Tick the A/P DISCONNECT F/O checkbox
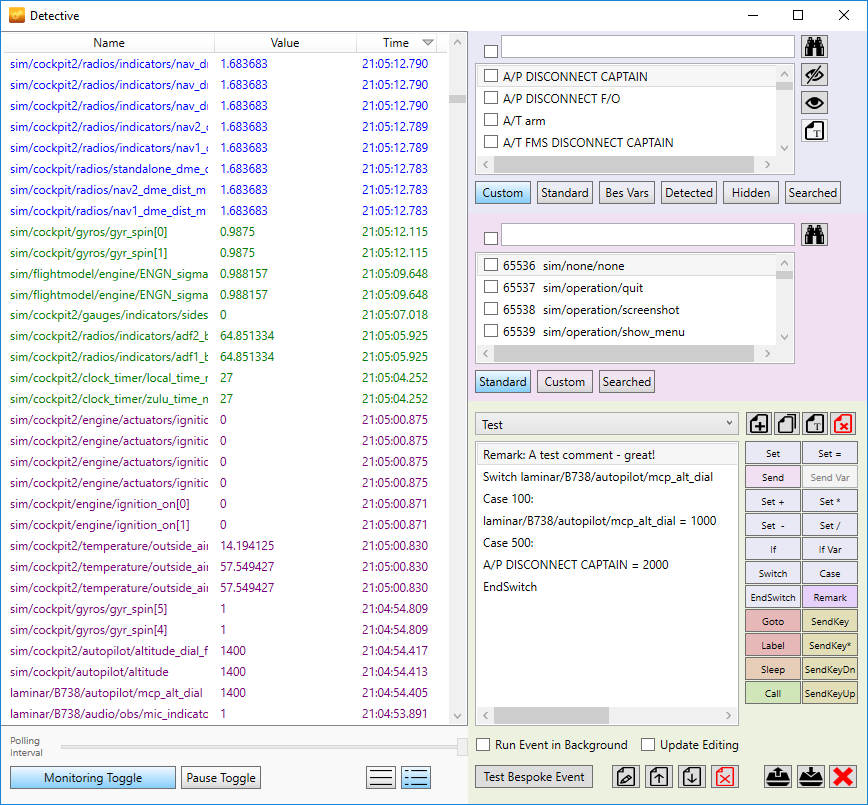 490,97
